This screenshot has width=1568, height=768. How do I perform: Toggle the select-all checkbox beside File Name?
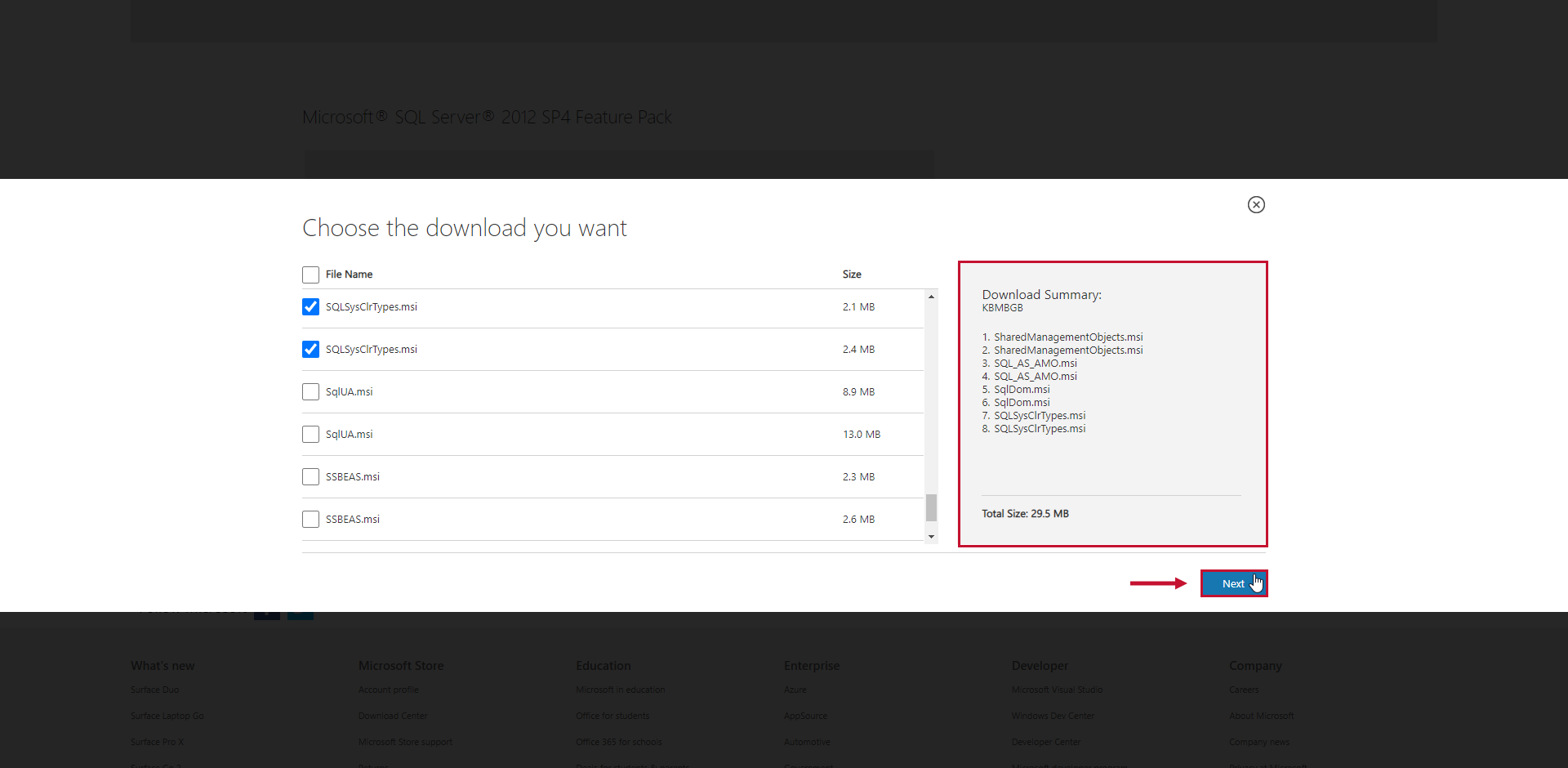[310, 275]
